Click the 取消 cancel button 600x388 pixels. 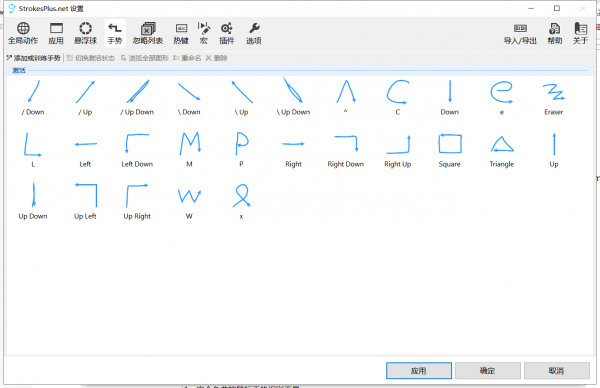click(556, 370)
